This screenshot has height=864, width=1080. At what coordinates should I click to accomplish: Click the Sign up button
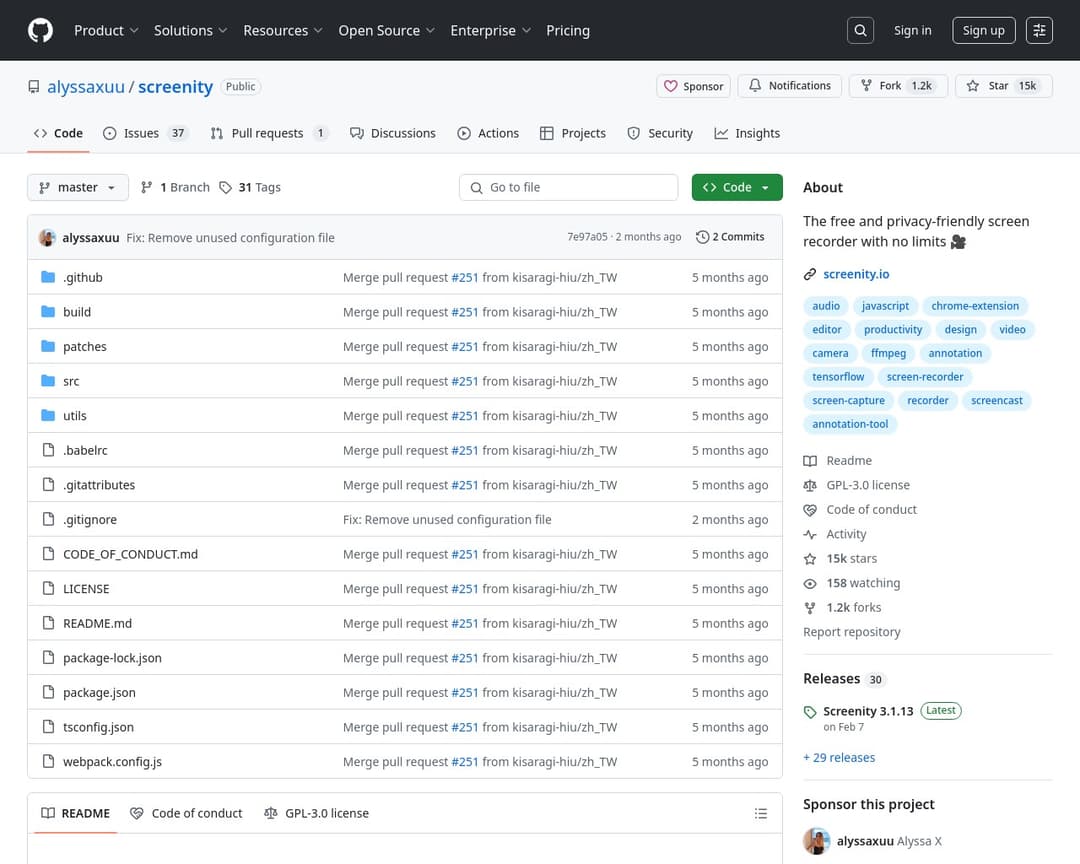click(984, 30)
